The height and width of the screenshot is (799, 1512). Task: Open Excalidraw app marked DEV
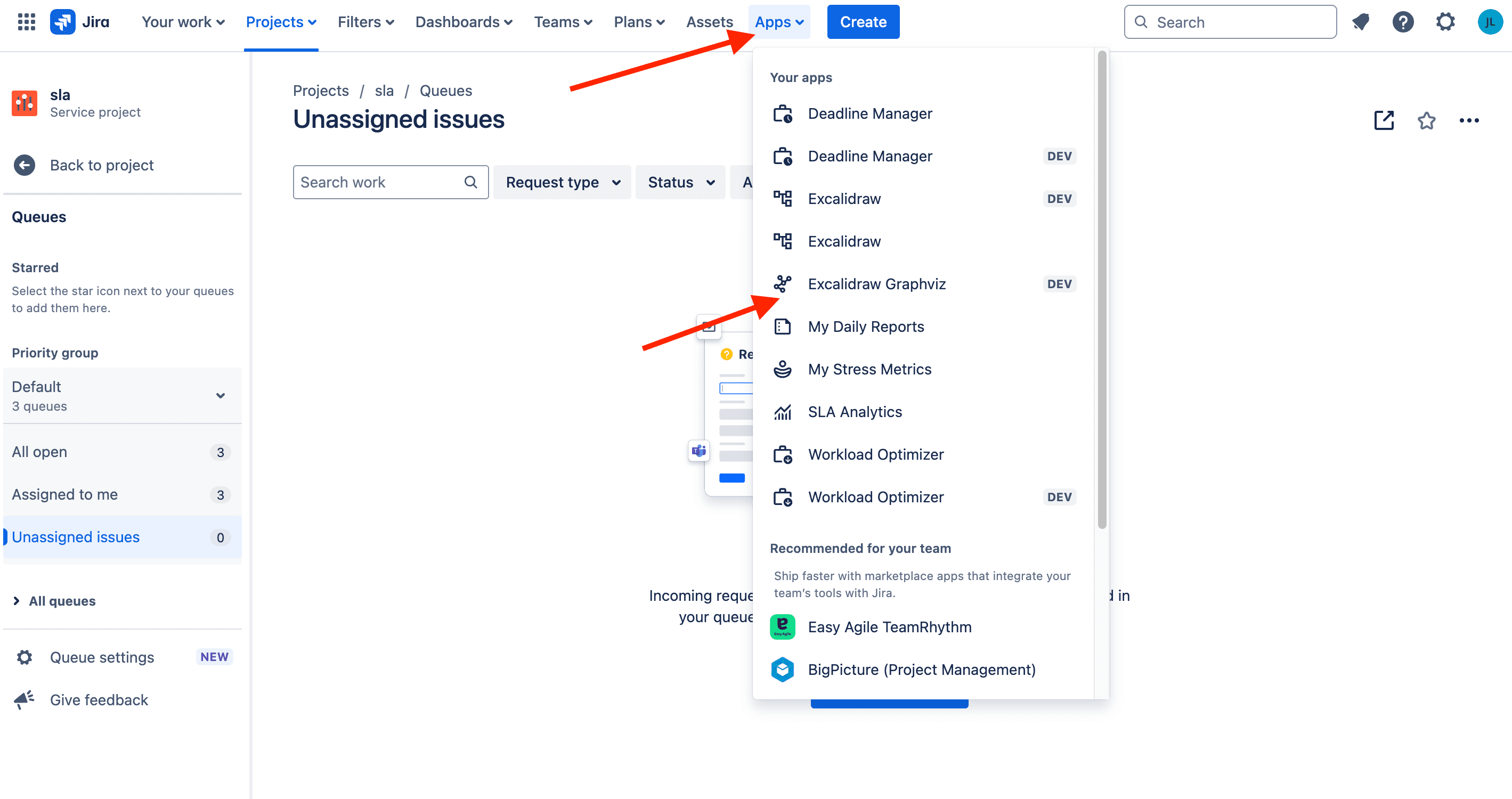[x=923, y=199]
